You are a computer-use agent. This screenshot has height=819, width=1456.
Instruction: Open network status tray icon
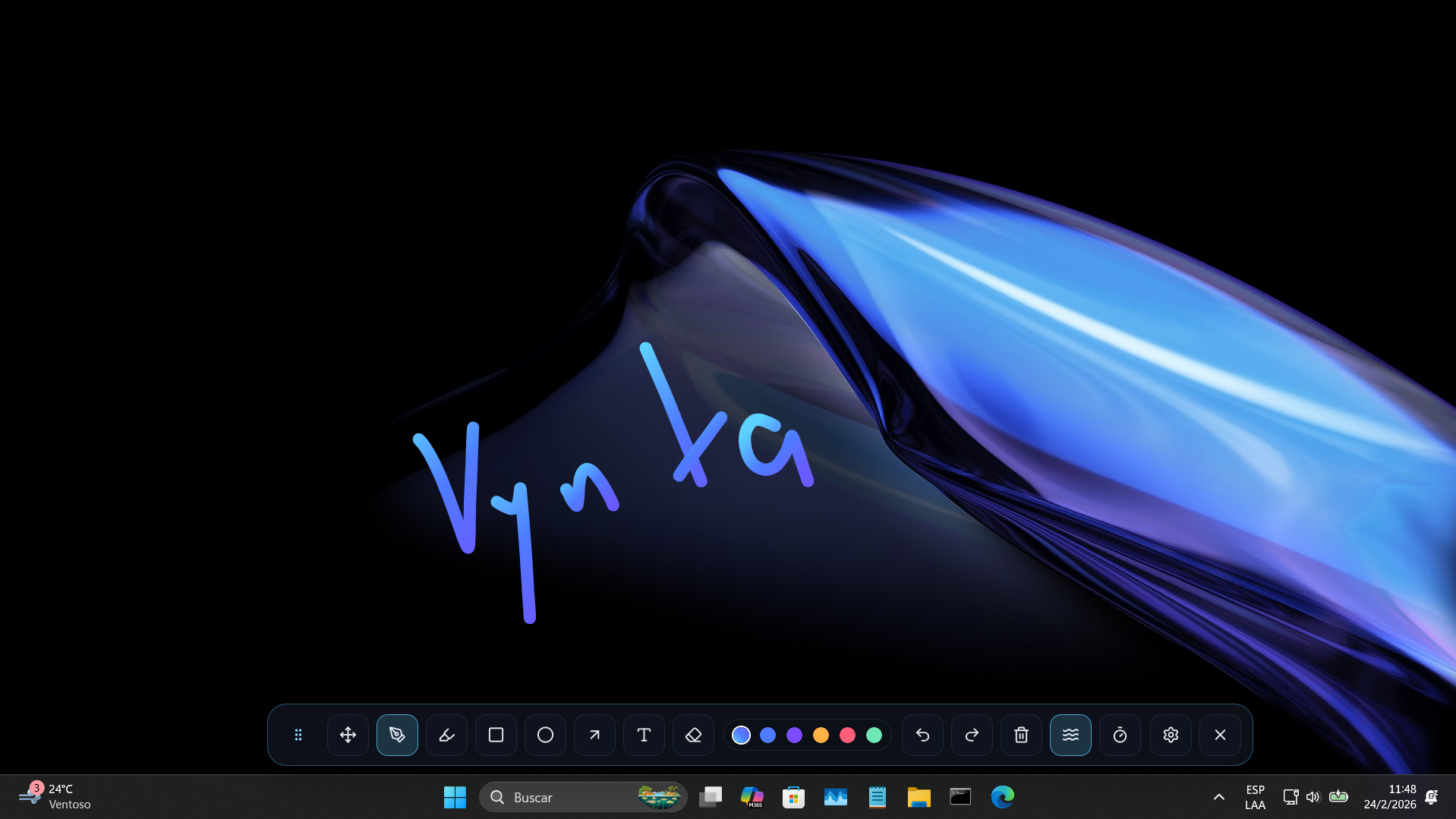coord(1291,797)
